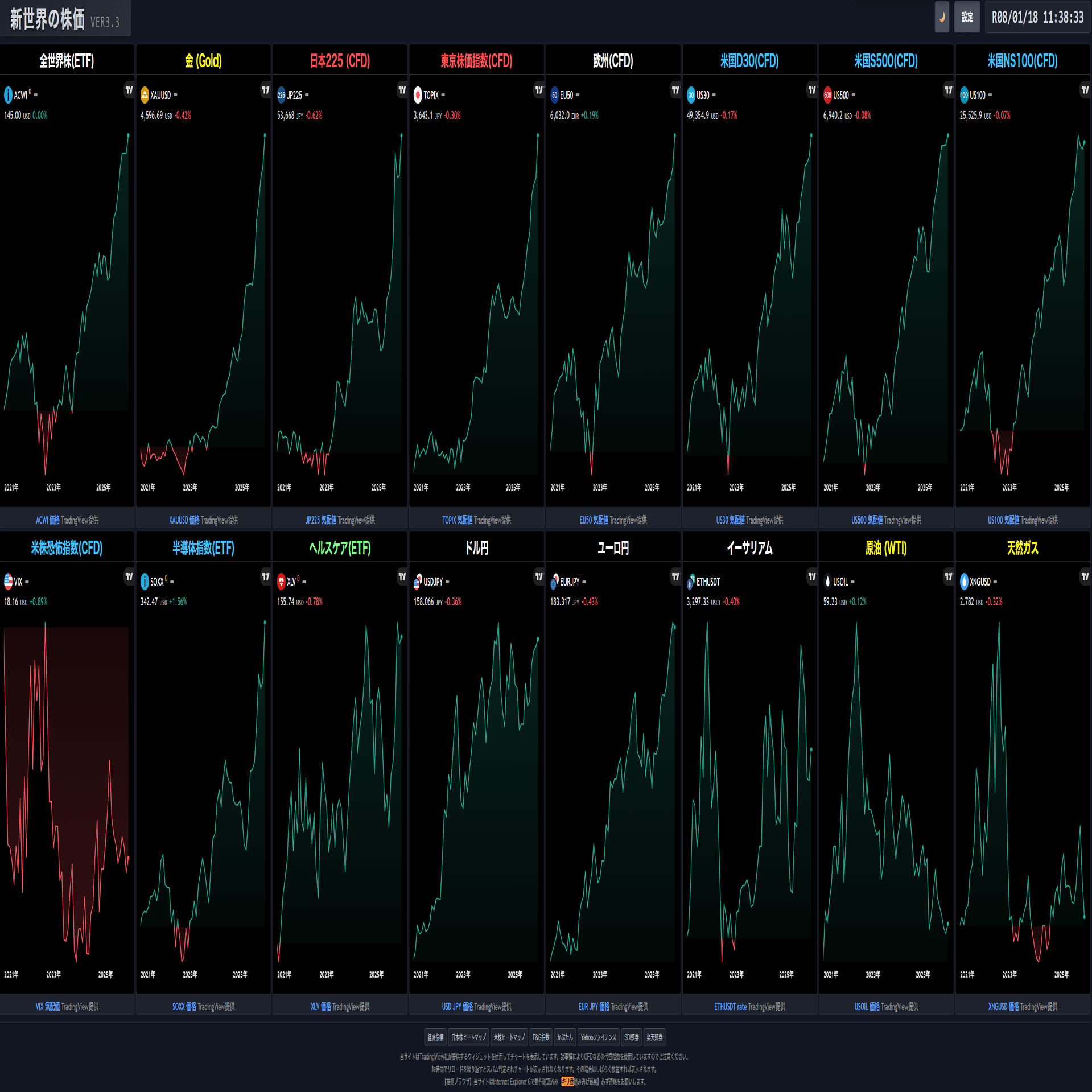Viewport: 1092px width, 1092px height.
Task: Click the 金 (Gold) panel heading
Action: [x=203, y=61]
